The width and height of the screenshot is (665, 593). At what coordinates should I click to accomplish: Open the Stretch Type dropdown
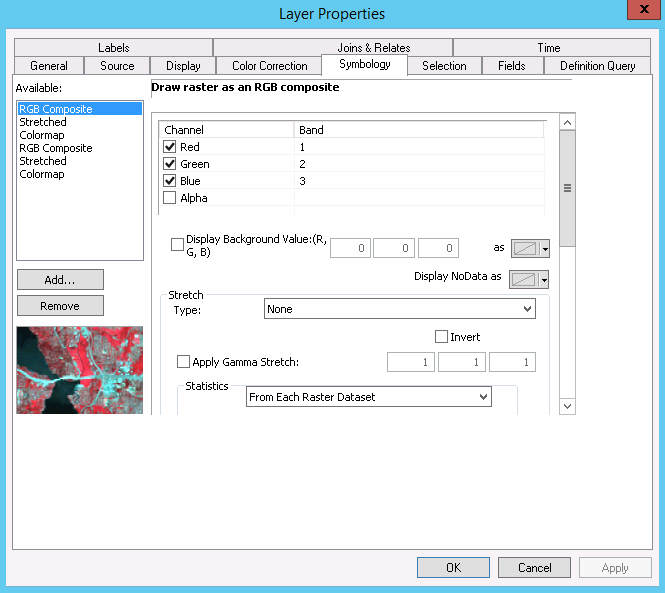400,309
